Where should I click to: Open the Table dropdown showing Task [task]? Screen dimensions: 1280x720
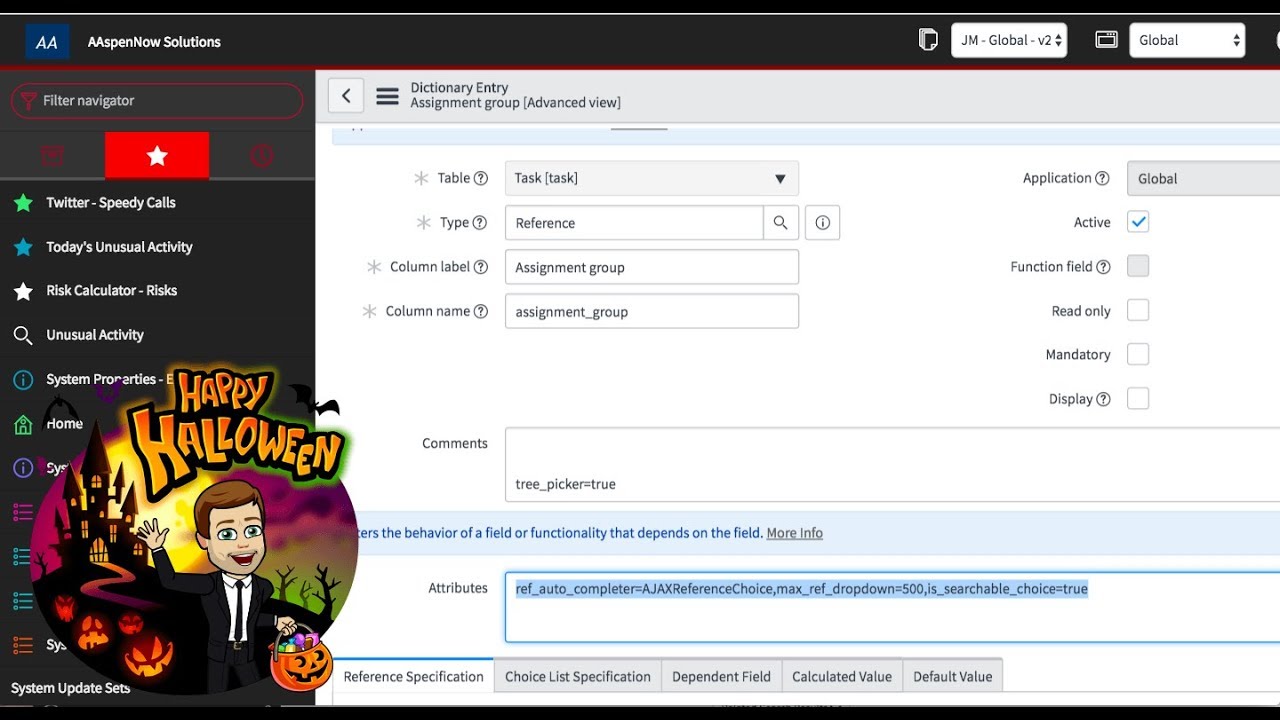(652, 178)
